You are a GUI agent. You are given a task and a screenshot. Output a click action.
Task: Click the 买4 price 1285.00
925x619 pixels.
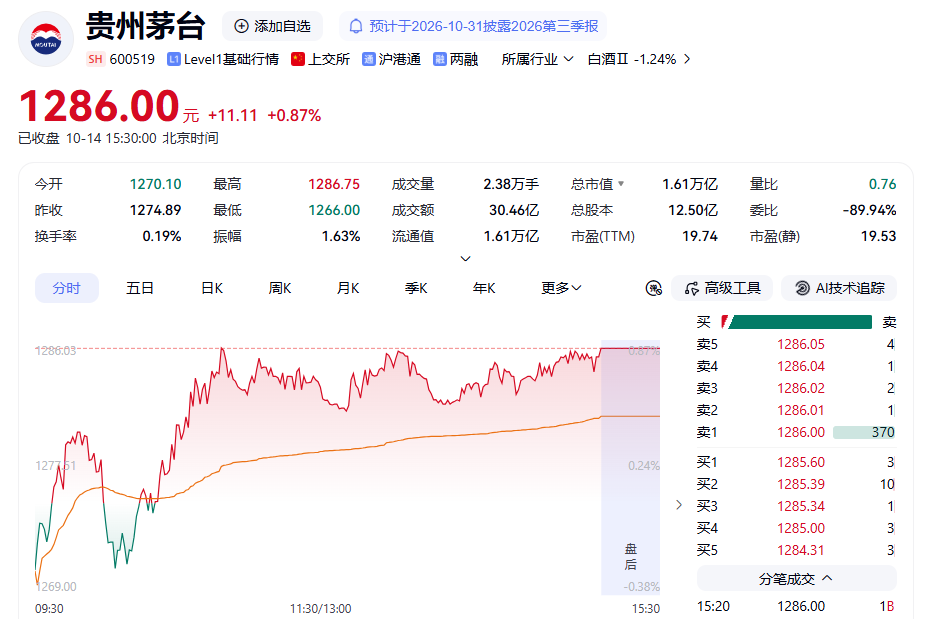pos(801,528)
